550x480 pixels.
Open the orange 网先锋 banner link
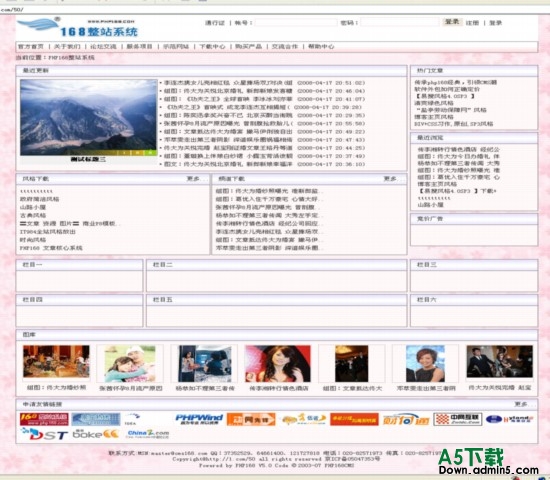click(251, 419)
